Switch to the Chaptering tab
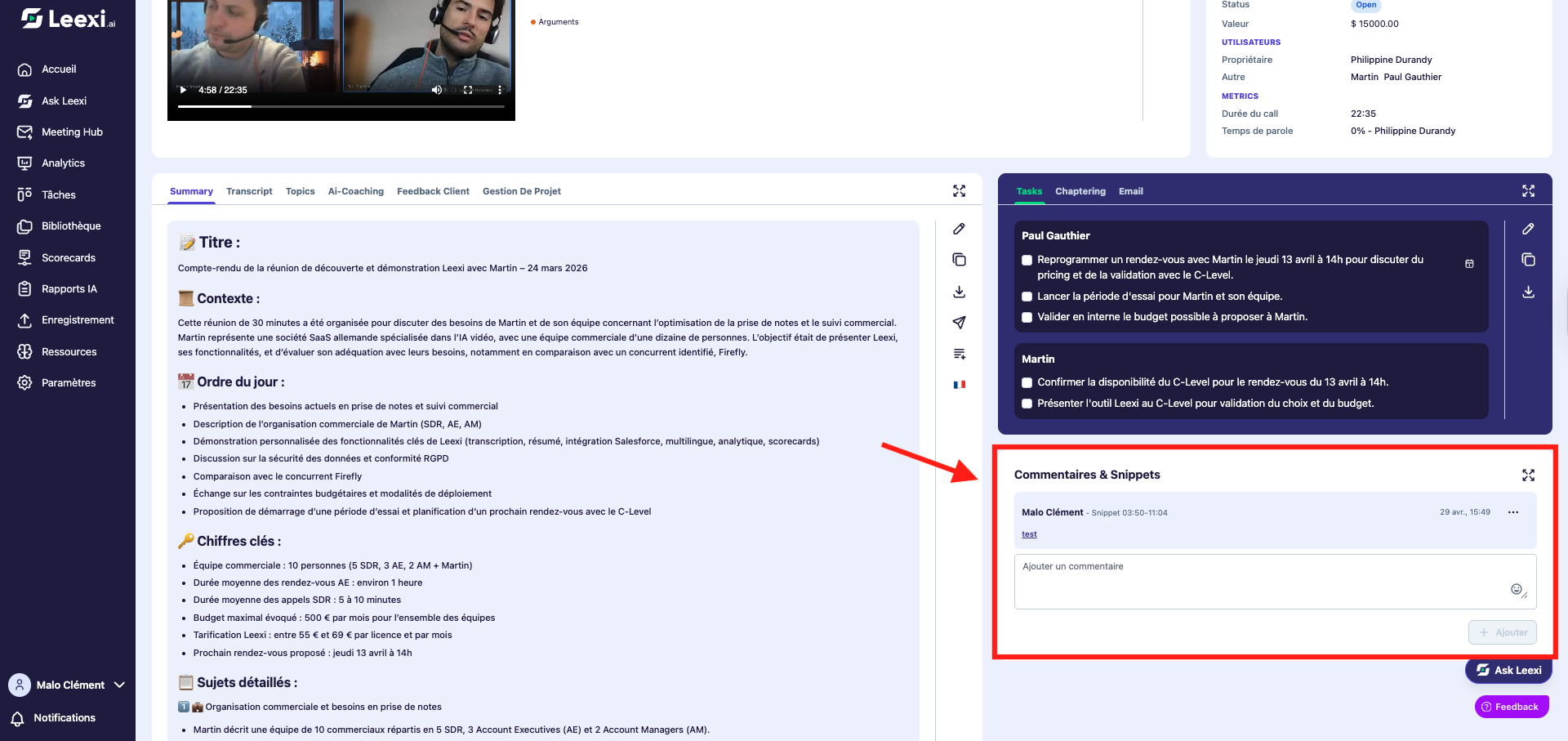This screenshot has height=741, width=1568. (x=1080, y=191)
